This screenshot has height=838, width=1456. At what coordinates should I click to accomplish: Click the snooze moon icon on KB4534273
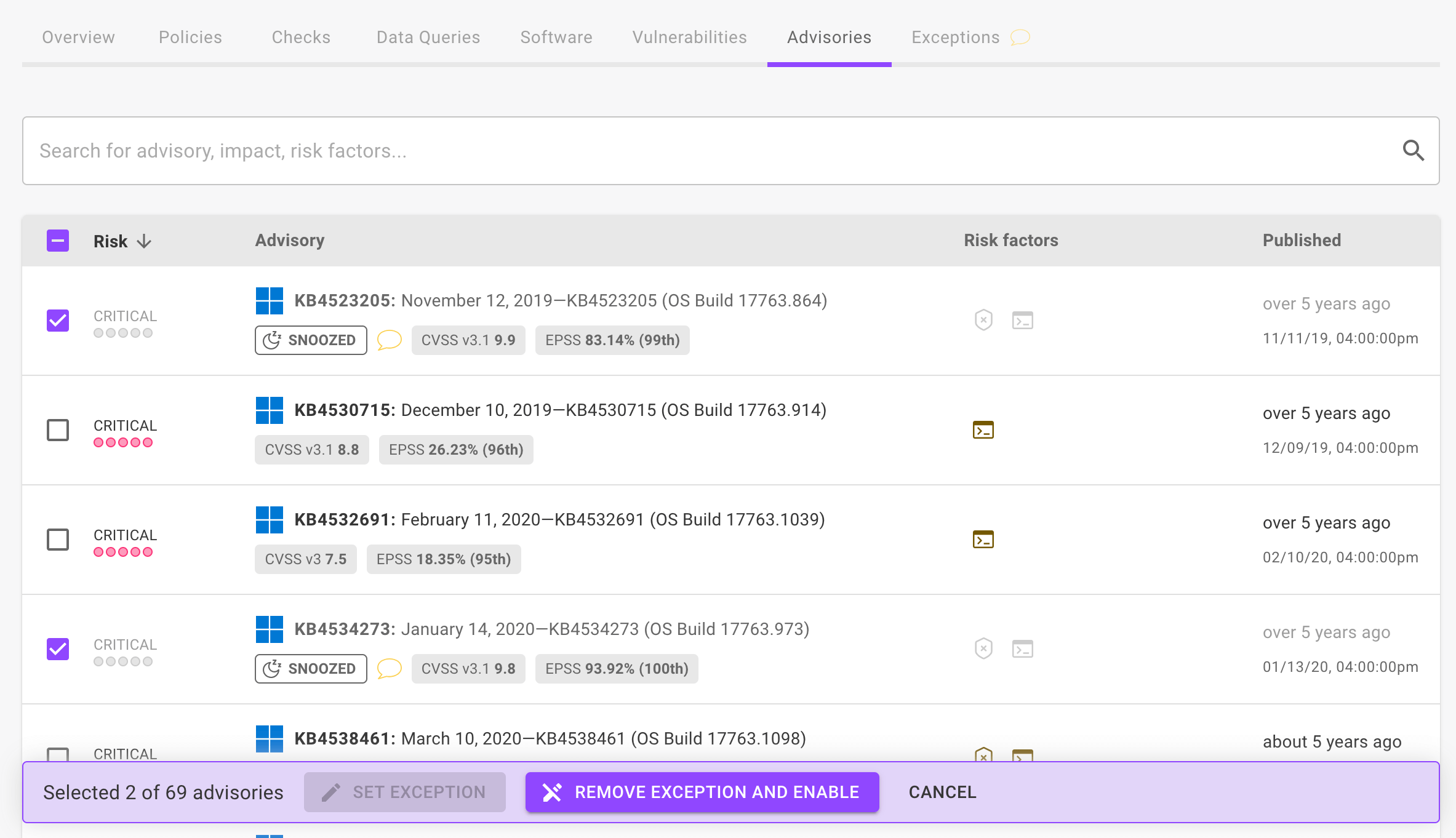pos(273,668)
